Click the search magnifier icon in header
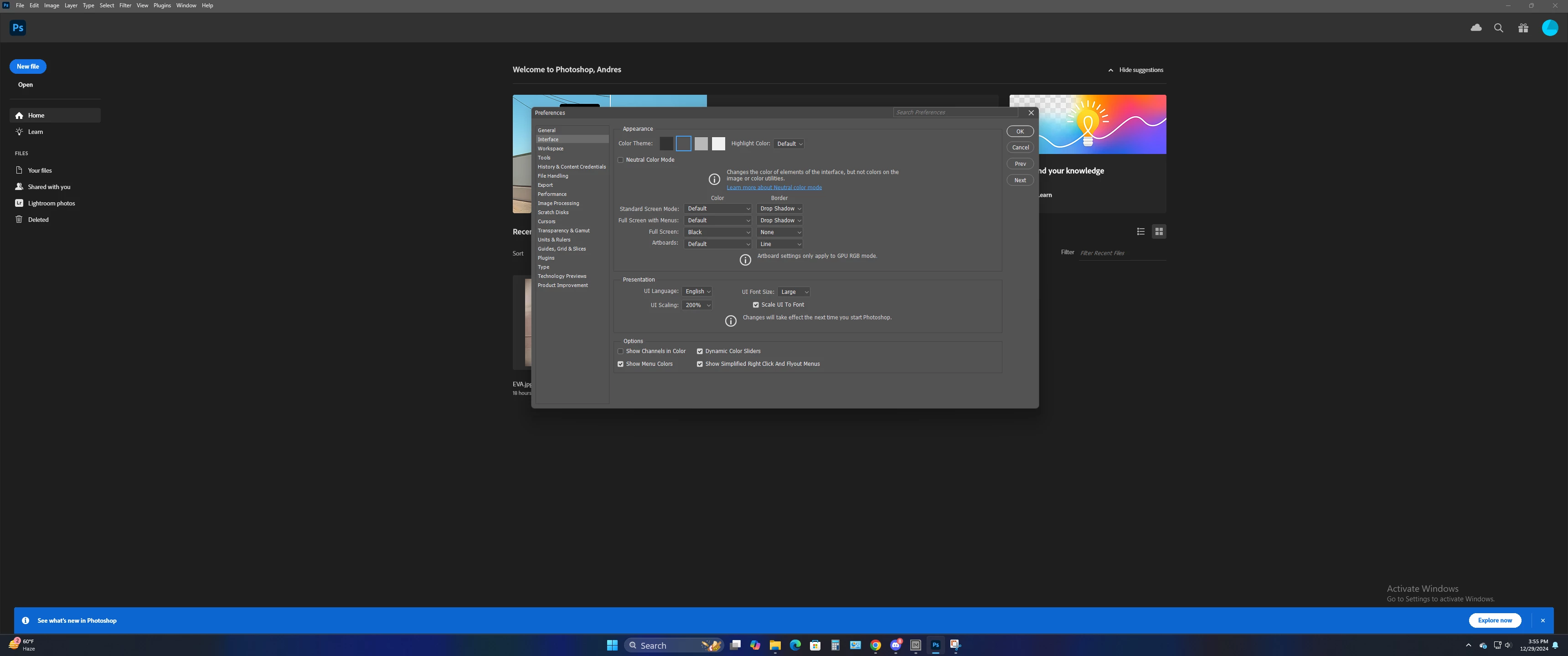 pyautogui.click(x=1499, y=28)
